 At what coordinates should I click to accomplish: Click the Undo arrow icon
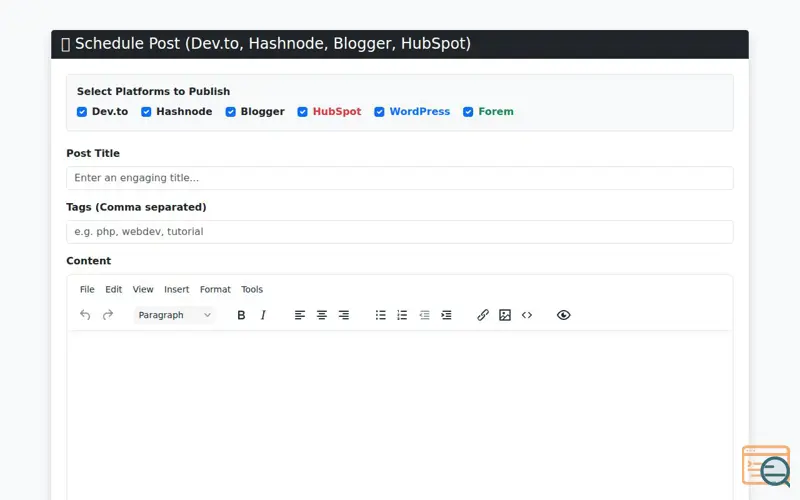click(x=85, y=315)
